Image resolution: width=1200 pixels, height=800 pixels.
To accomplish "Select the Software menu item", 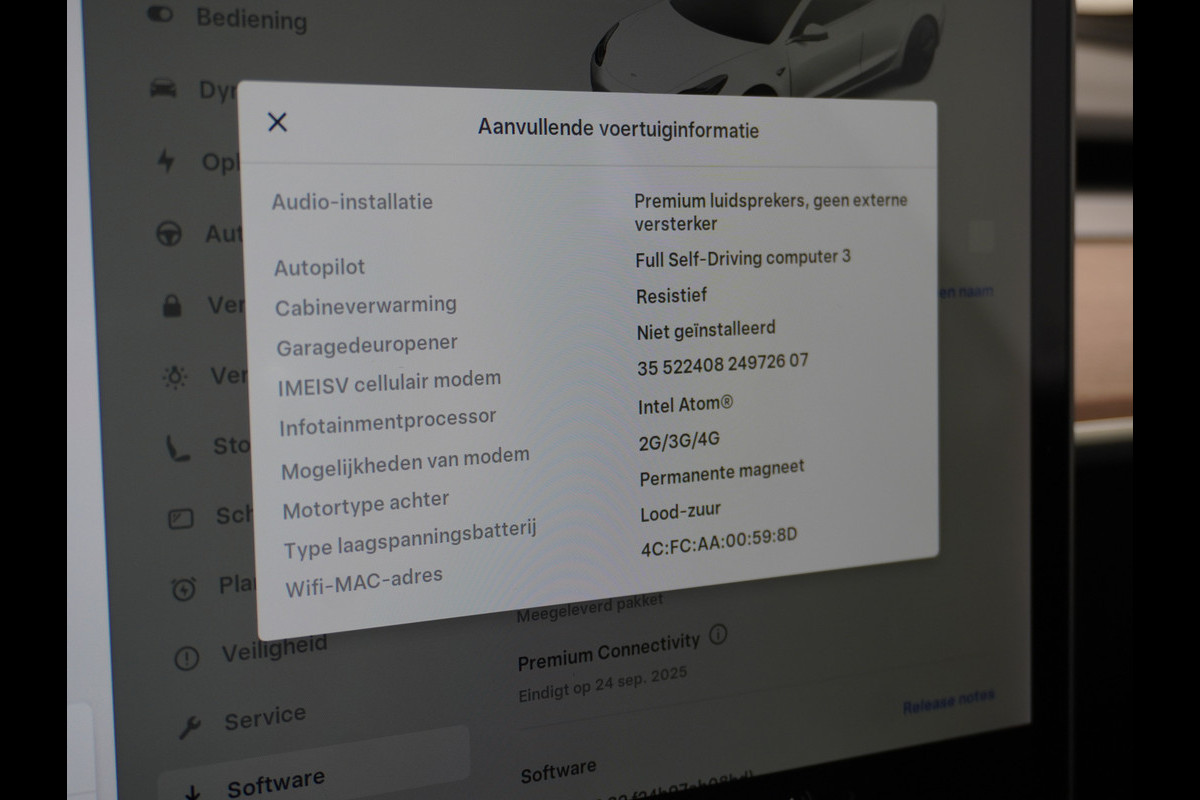I will pyautogui.click(x=275, y=782).
